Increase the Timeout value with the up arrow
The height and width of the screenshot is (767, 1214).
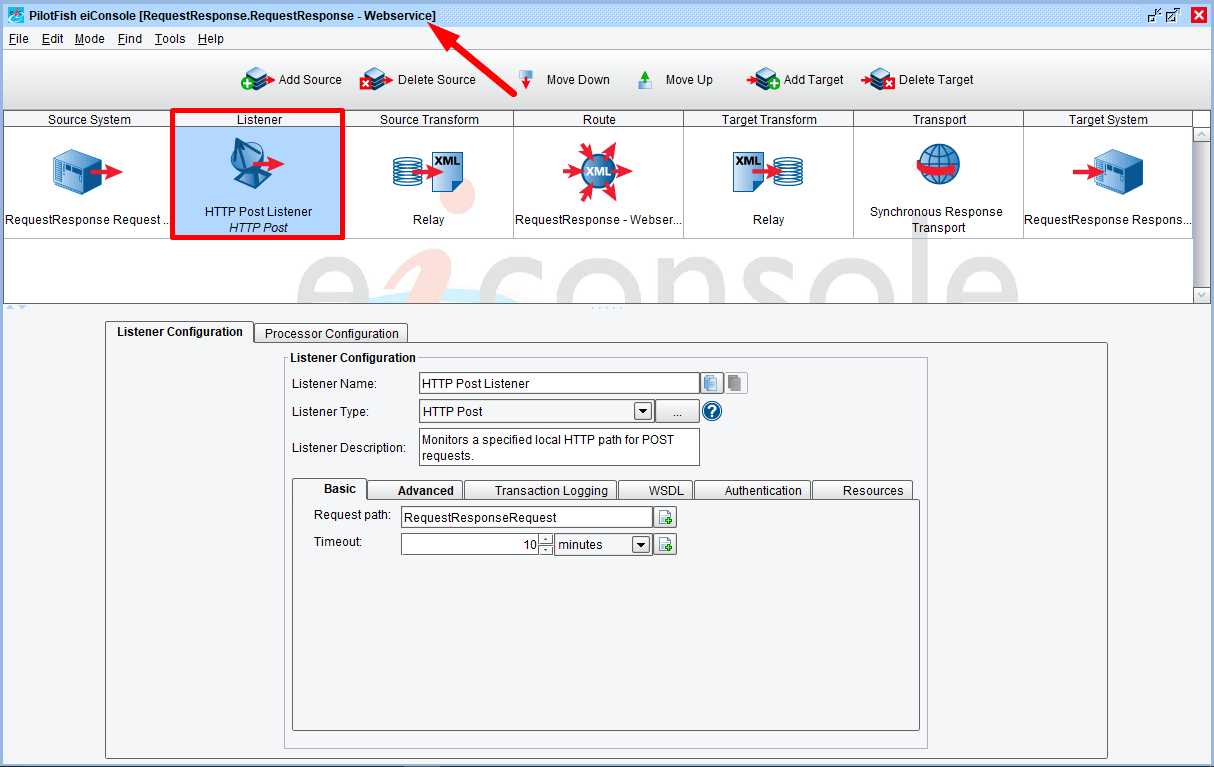coord(545,540)
